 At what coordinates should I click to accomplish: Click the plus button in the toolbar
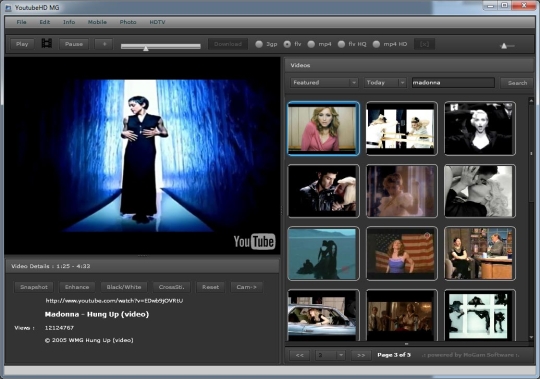pos(104,44)
